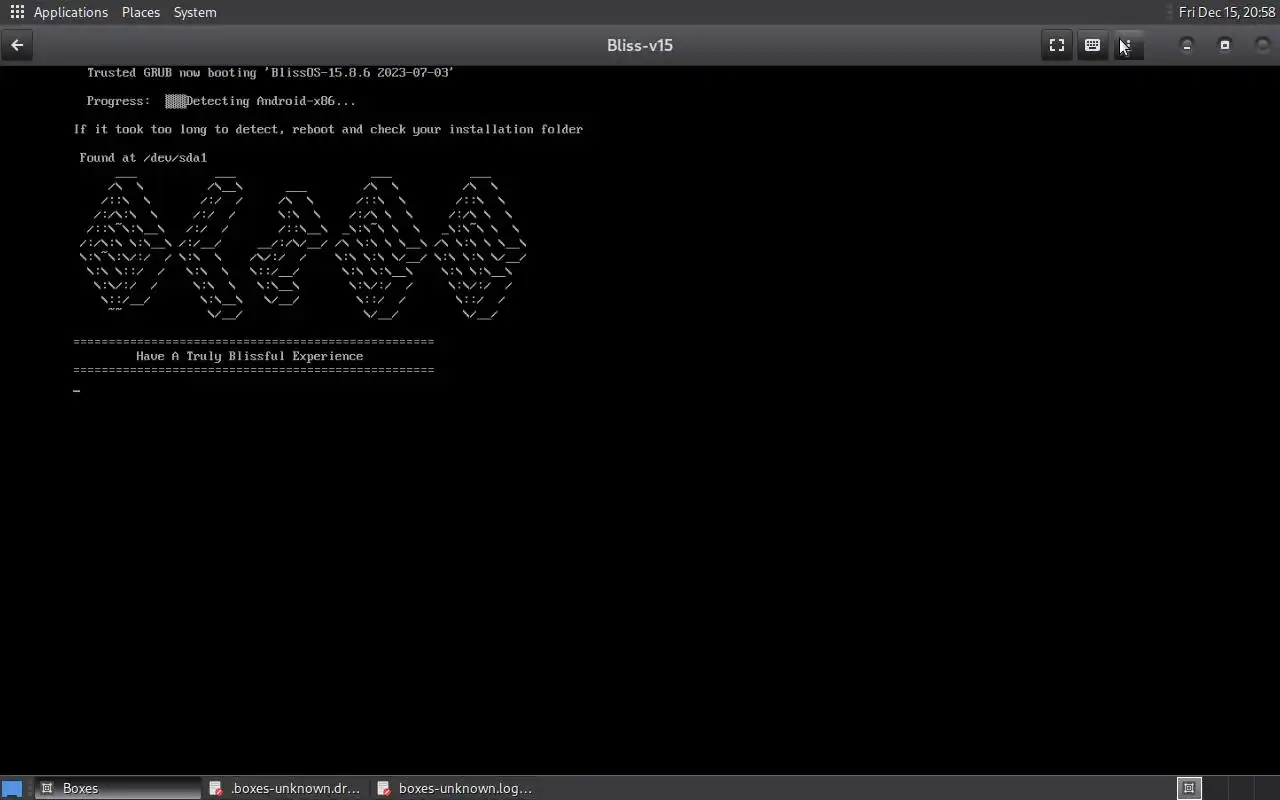Screen dimensions: 1280x800
Task: Maximize the Boxes window
Action: [1225, 45]
